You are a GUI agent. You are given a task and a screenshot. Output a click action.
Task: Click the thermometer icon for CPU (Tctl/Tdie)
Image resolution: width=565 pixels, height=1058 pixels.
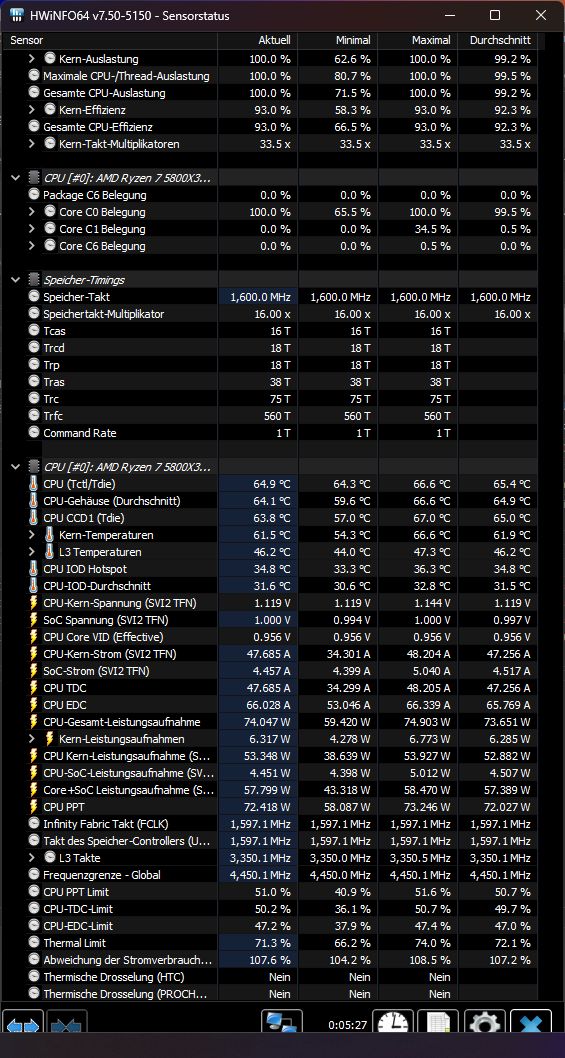pyautogui.click(x=34, y=484)
